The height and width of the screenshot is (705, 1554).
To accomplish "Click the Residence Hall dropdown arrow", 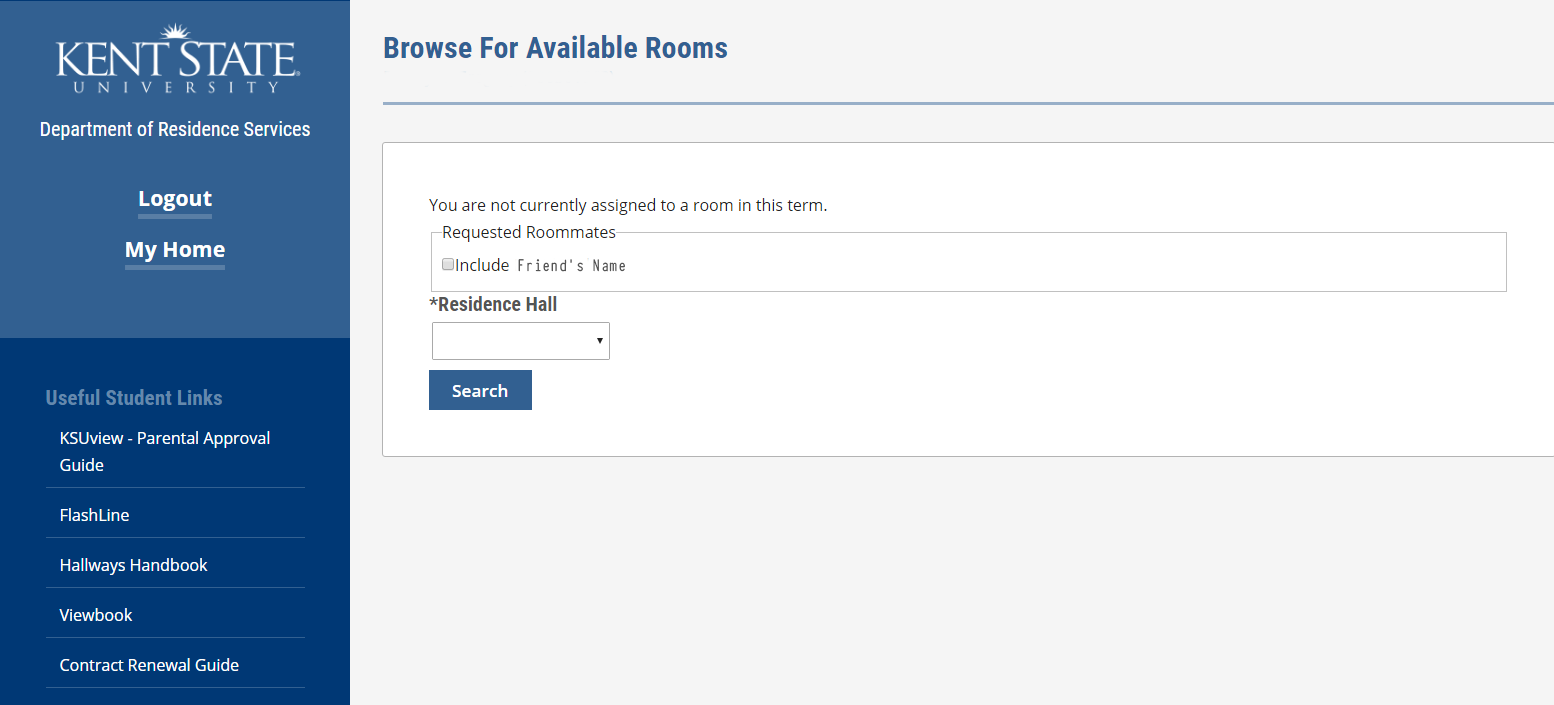I will pyautogui.click(x=599, y=341).
